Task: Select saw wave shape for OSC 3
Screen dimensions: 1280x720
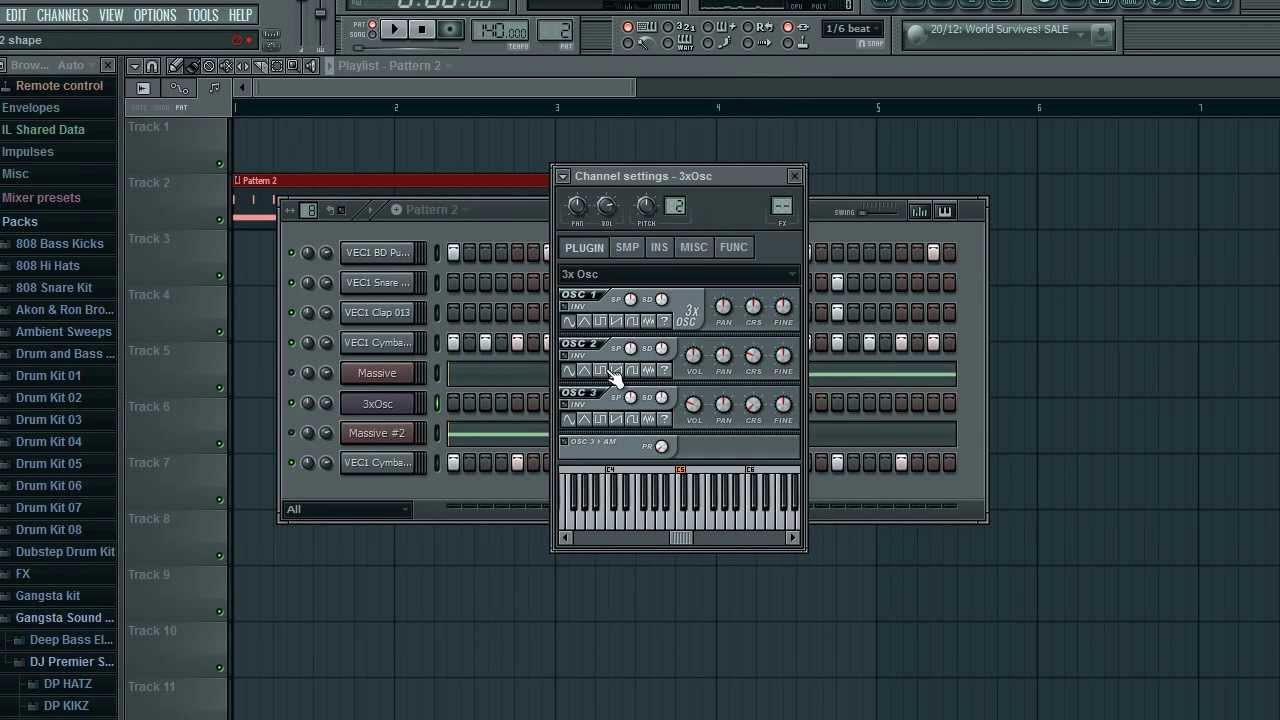Action: pyautogui.click(x=616, y=419)
